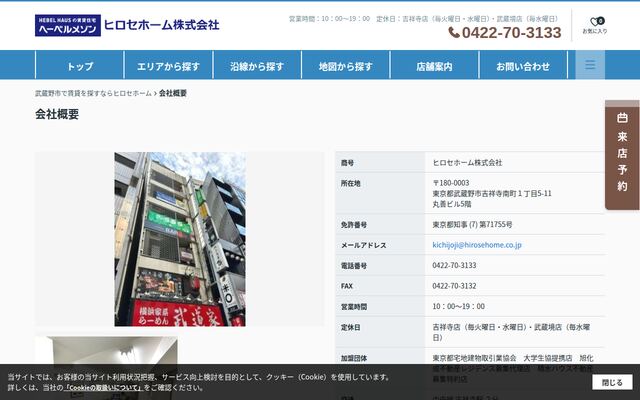Click the お気に入り label under the heart
This screenshot has height=400, width=640.
pyautogui.click(x=595, y=31)
